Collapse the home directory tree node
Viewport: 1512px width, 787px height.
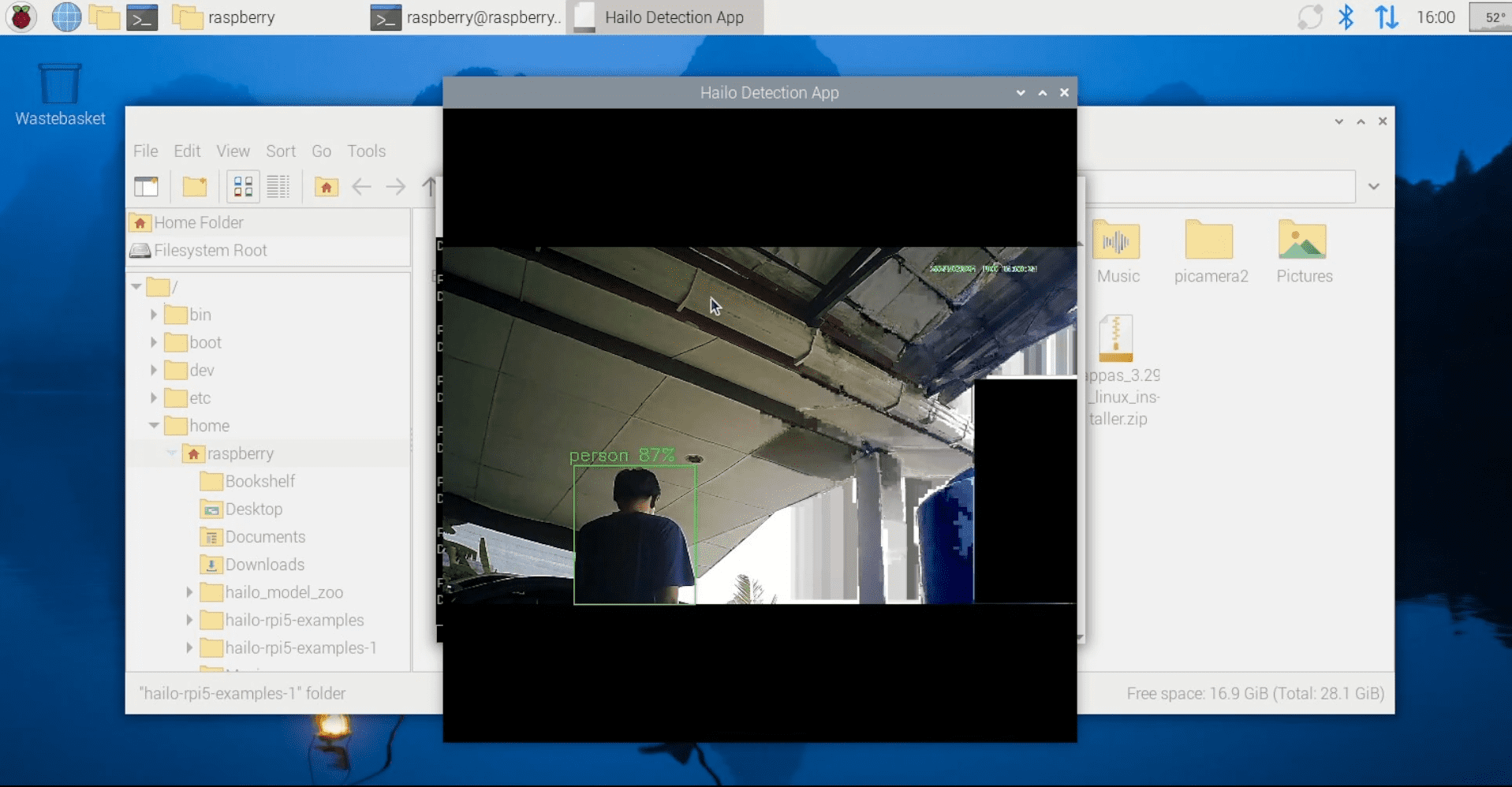tap(155, 425)
